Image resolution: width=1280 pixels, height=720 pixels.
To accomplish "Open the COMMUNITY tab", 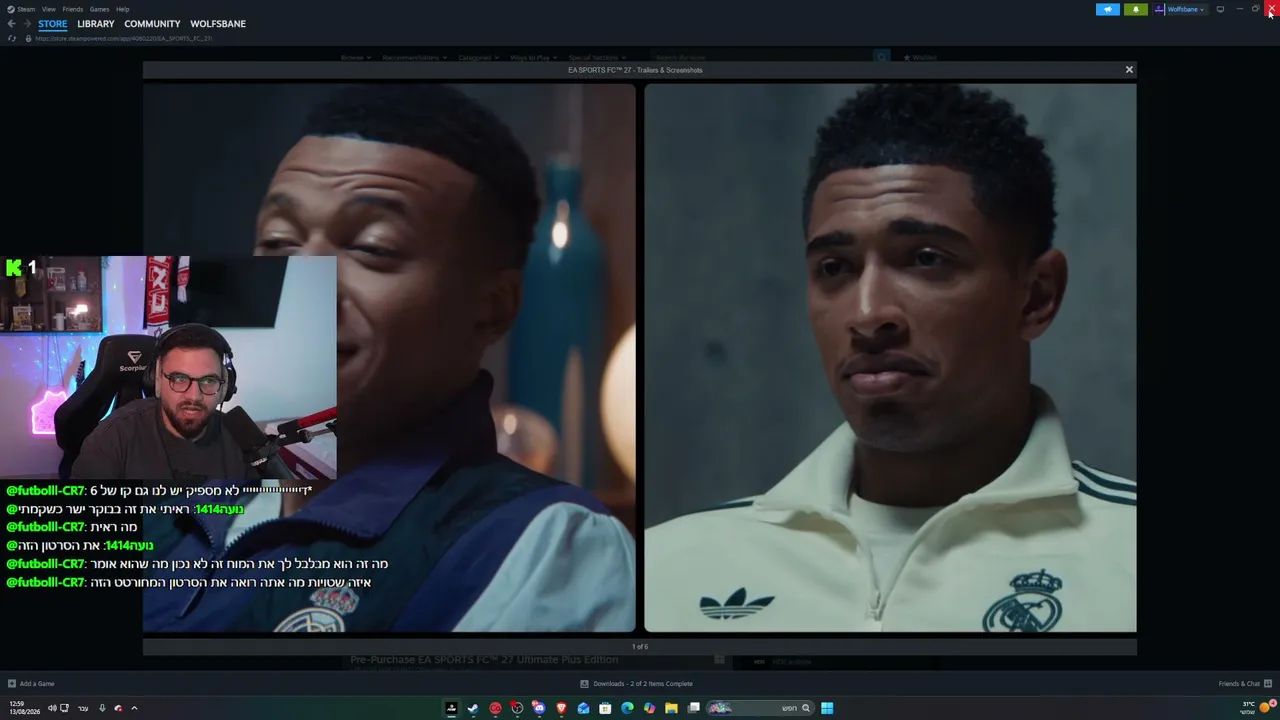I will 152,24.
